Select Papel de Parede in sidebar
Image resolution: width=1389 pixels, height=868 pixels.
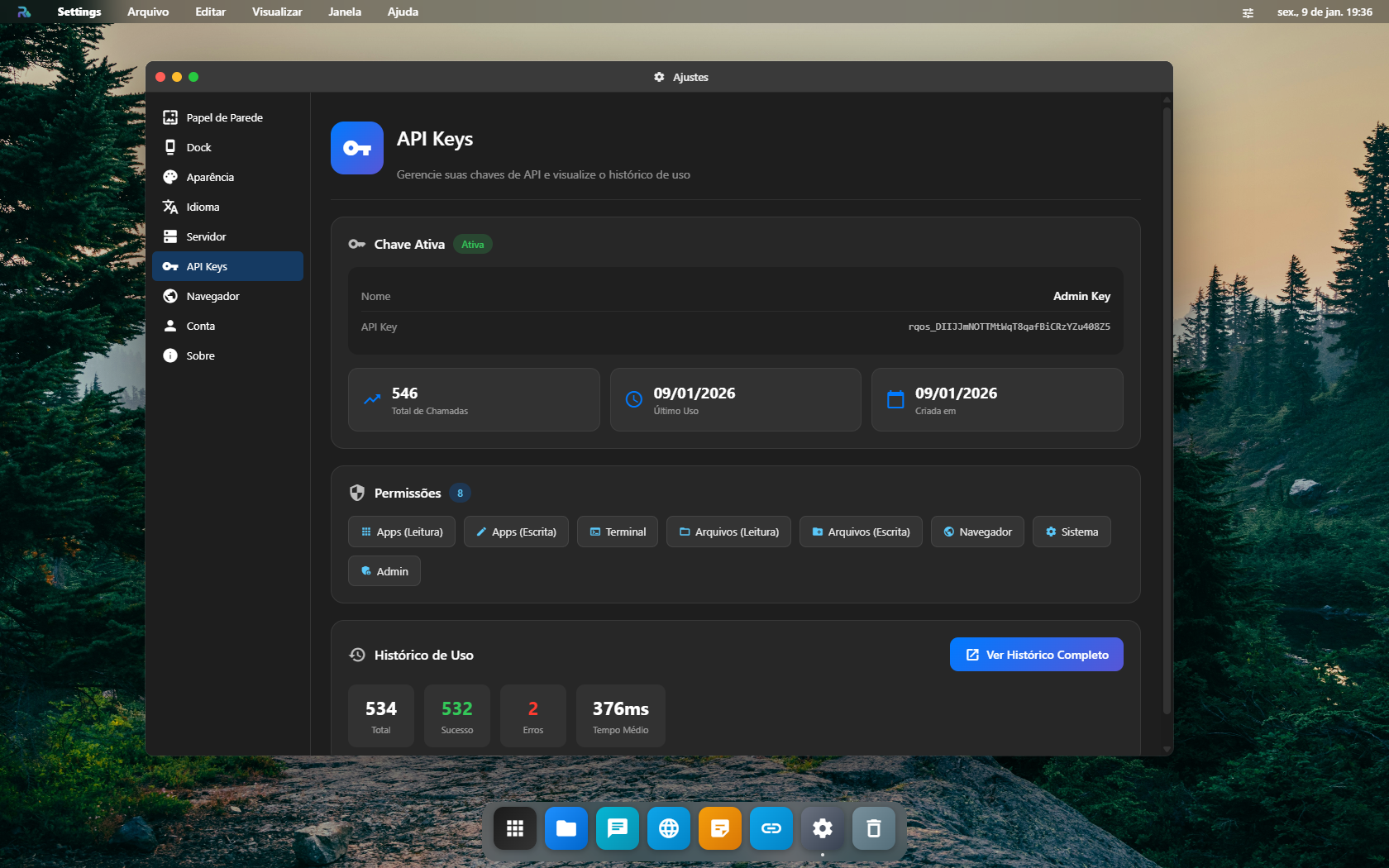click(224, 117)
